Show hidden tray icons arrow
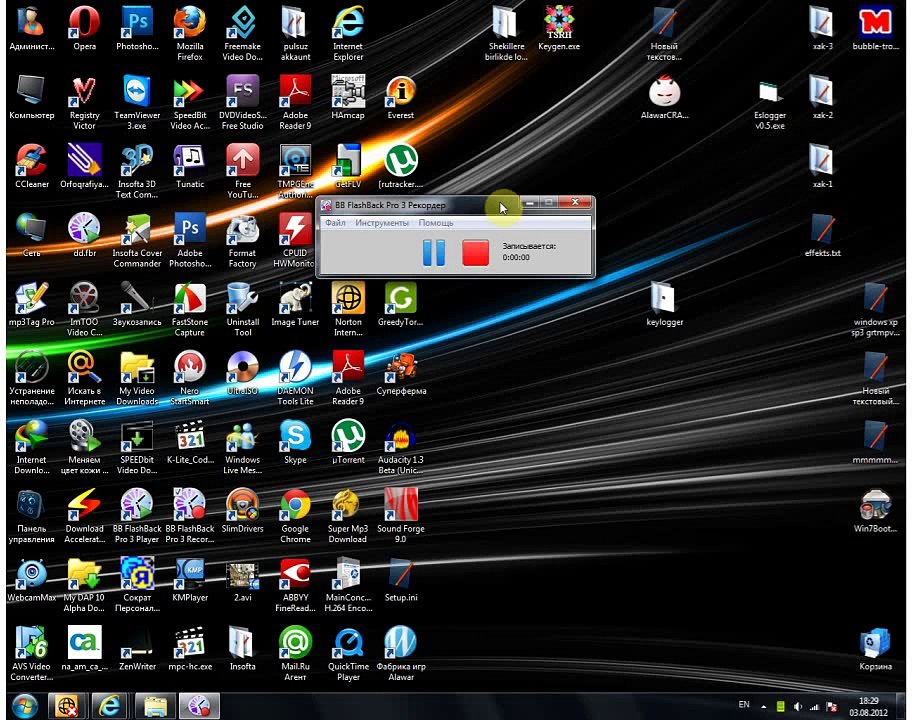 [x=763, y=707]
